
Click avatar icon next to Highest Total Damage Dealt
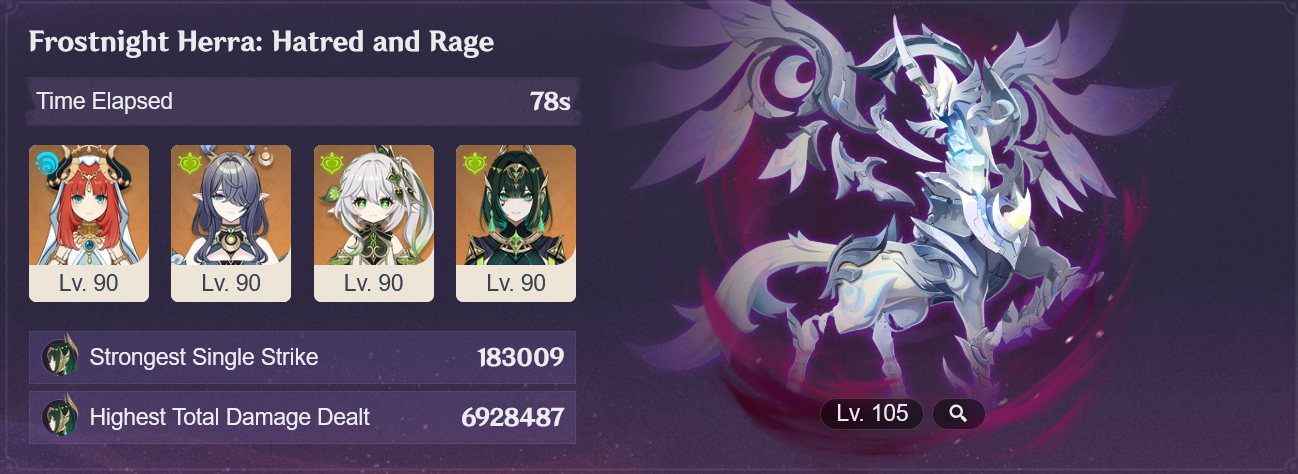coord(60,417)
